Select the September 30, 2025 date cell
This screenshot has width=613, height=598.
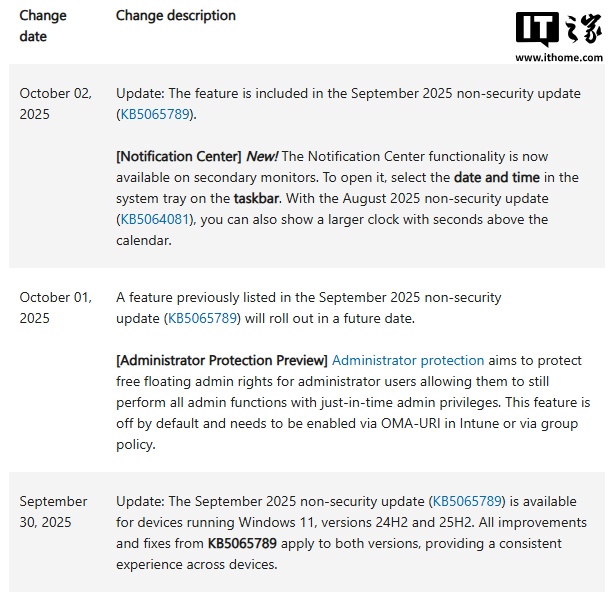[x=53, y=511]
